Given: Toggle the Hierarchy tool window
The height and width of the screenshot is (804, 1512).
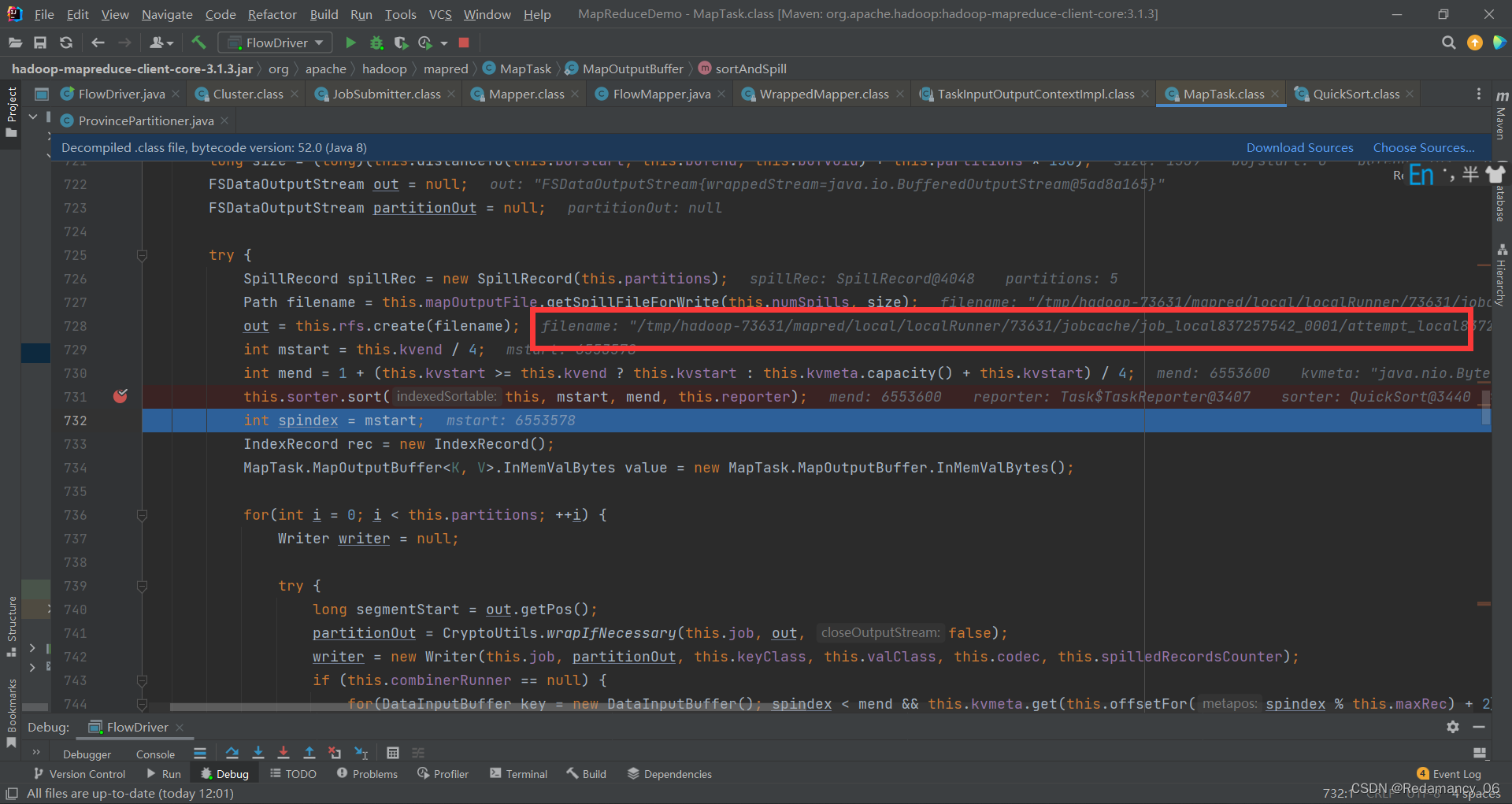Looking at the screenshot, I should (x=1502, y=274).
